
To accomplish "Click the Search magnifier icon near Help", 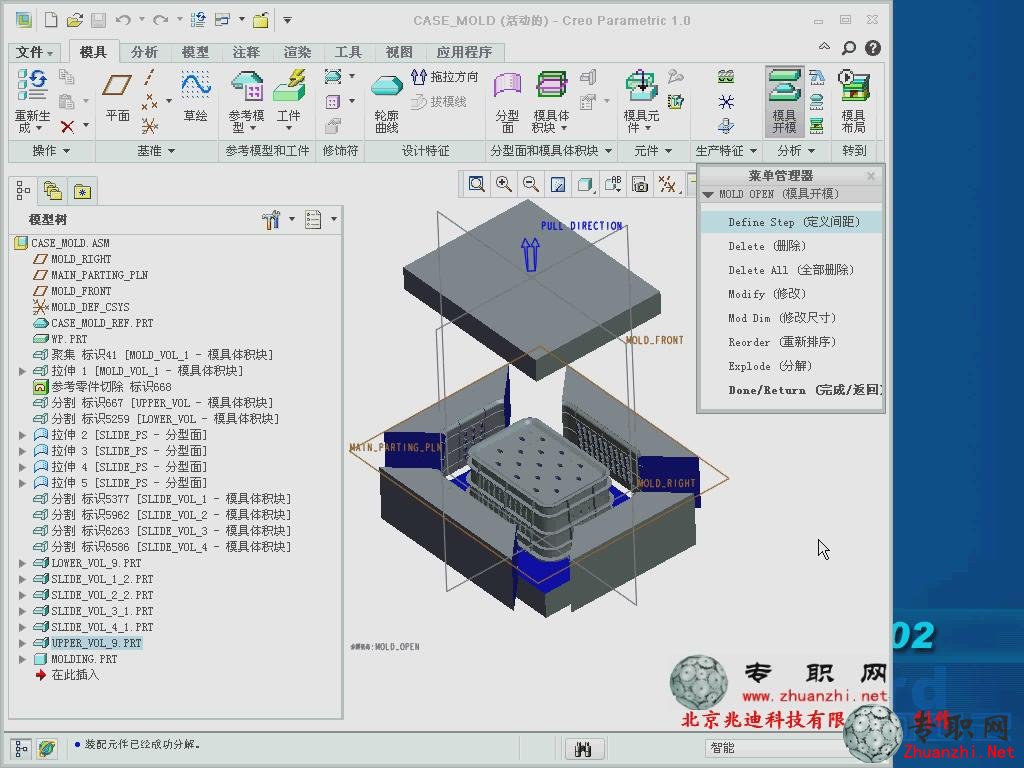I will [848, 48].
